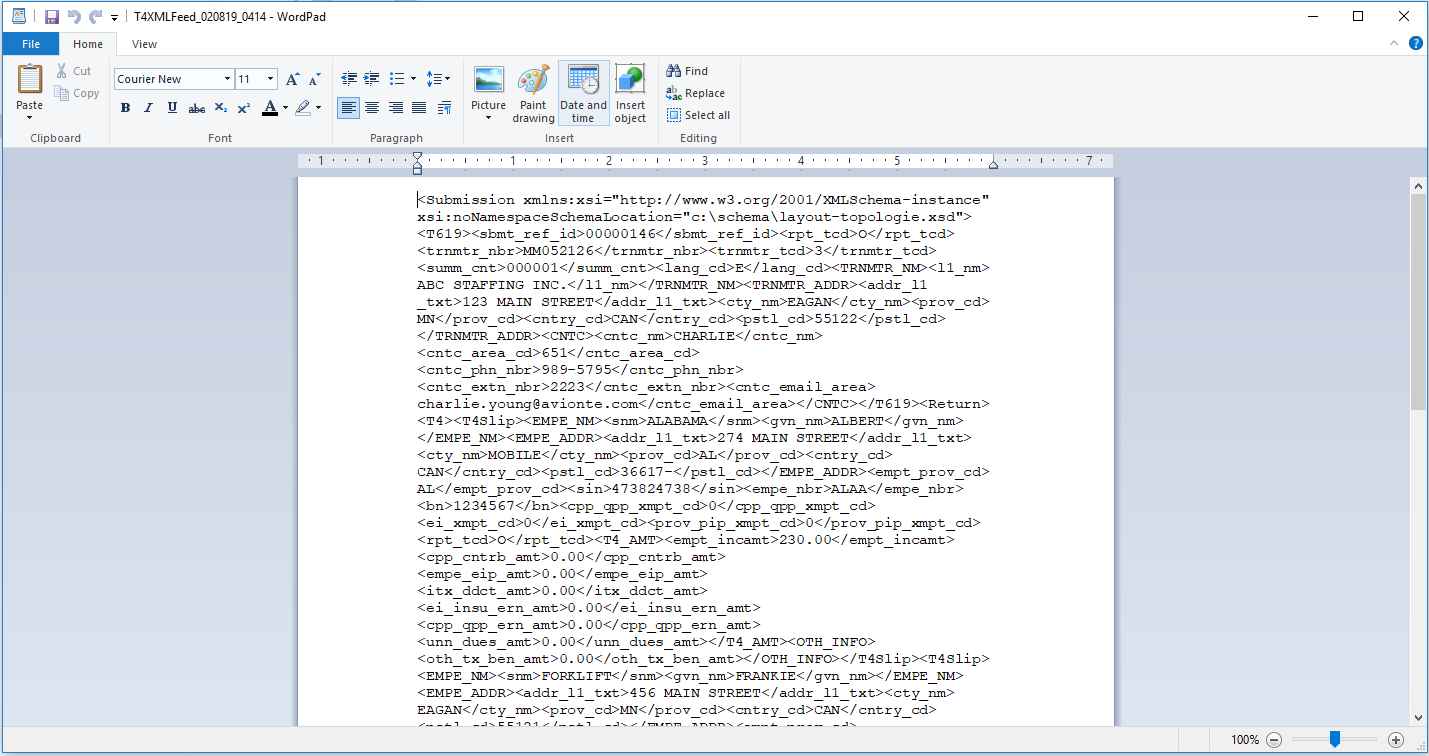The height and width of the screenshot is (756, 1429).
Task: Align text to the right
Action: tap(396, 108)
